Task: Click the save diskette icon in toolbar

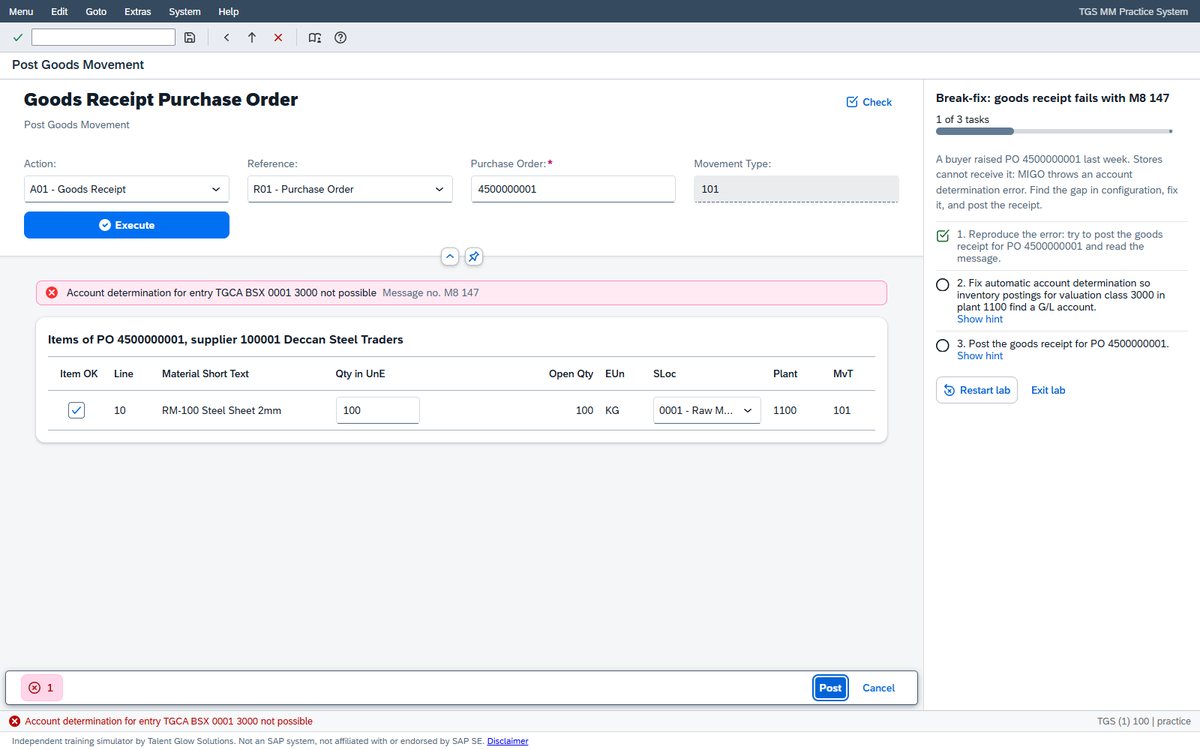Action: pos(190,37)
